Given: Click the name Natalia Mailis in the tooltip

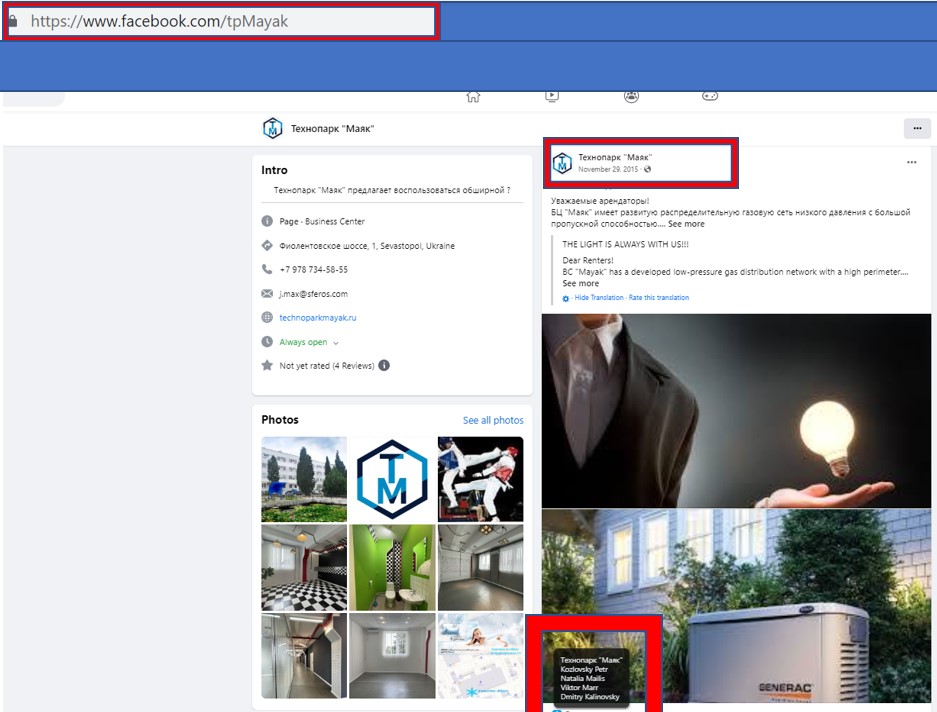Looking at the screenshot, I should coord(583,679).
